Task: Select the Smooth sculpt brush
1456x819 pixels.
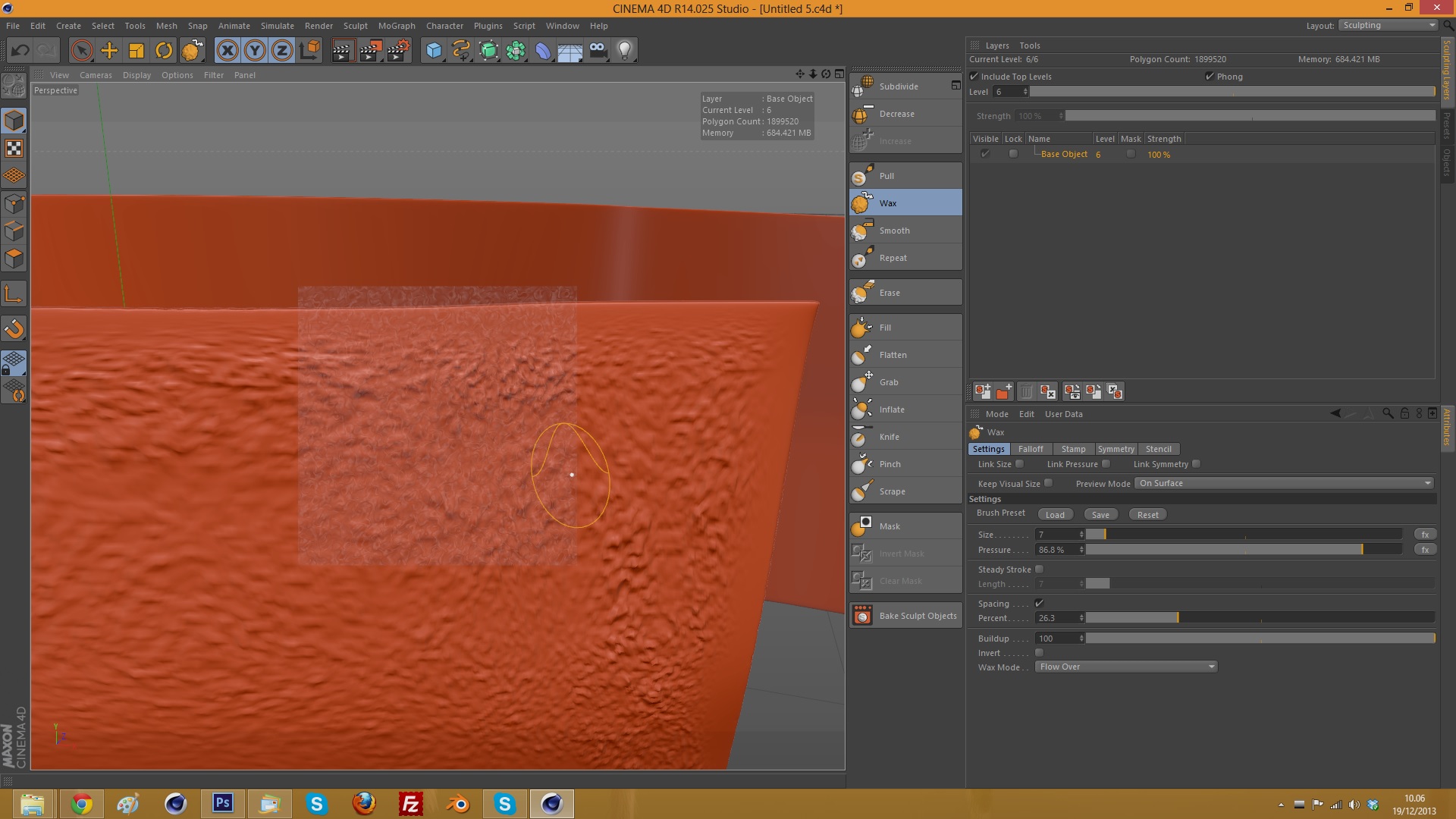Action: 894,231
